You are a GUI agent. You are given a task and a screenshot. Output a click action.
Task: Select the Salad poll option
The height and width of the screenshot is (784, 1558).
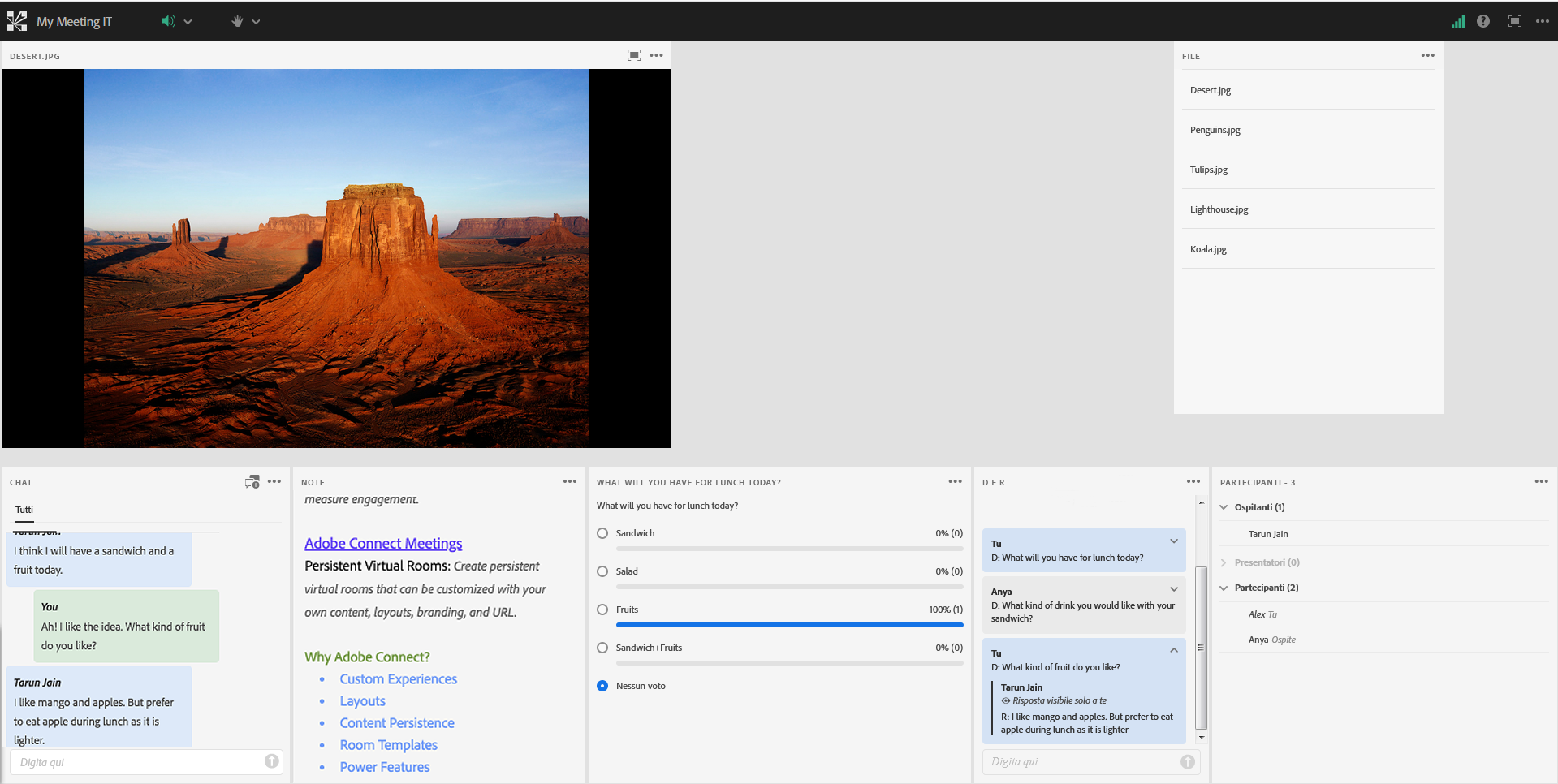(602, 571)
